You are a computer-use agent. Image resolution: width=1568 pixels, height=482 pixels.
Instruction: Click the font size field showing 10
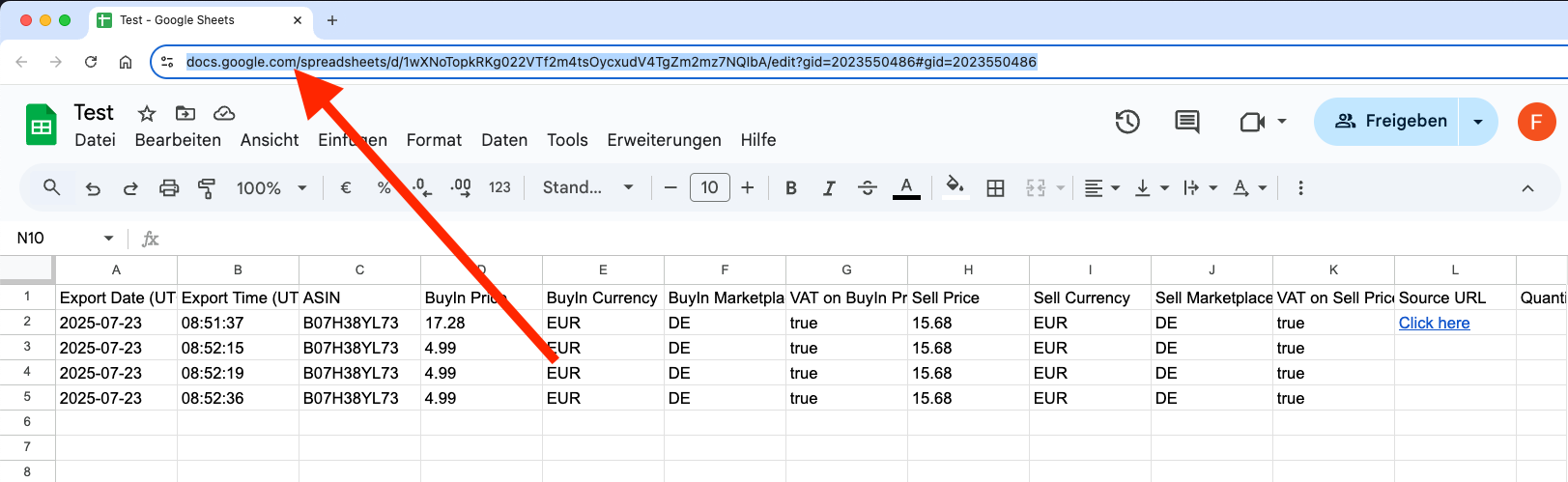pyautogui.click(x=710, y=187)
